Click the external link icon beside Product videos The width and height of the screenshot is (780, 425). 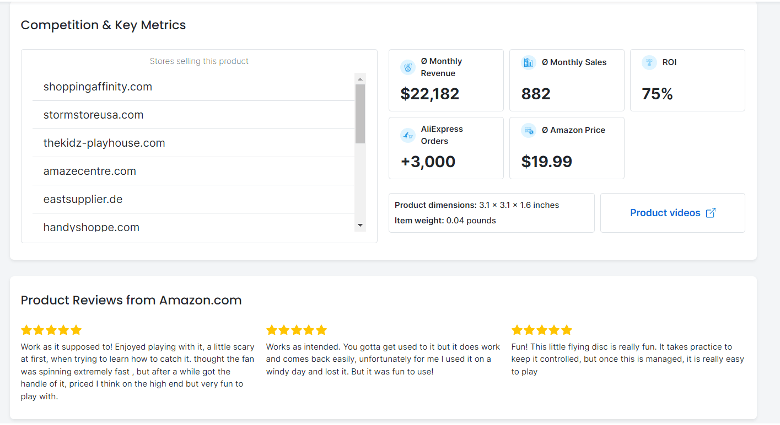pyautogui.click(x=711, y=213)
